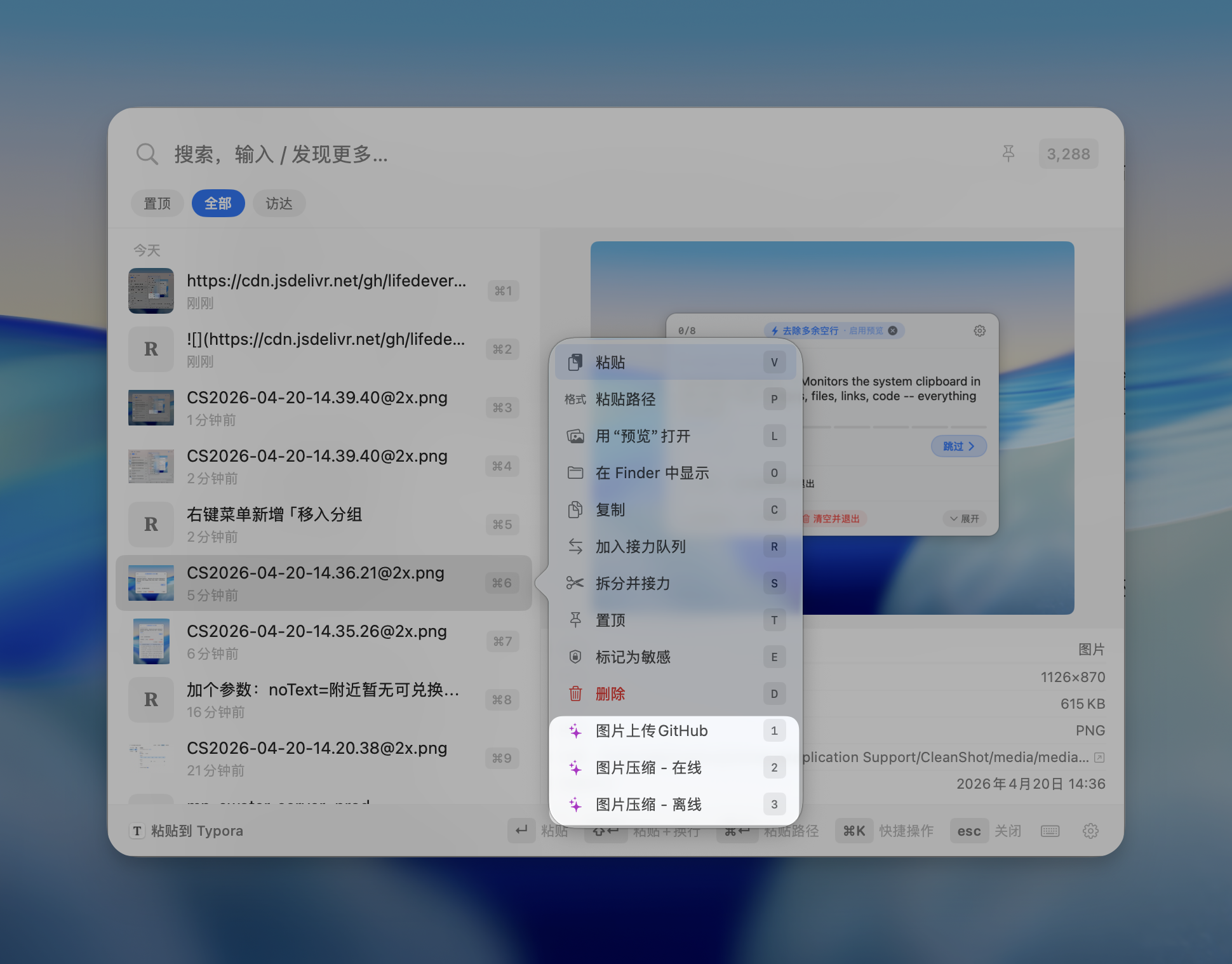
Task: Open settings gear in bottom bar
Action: click(1090, 831)
